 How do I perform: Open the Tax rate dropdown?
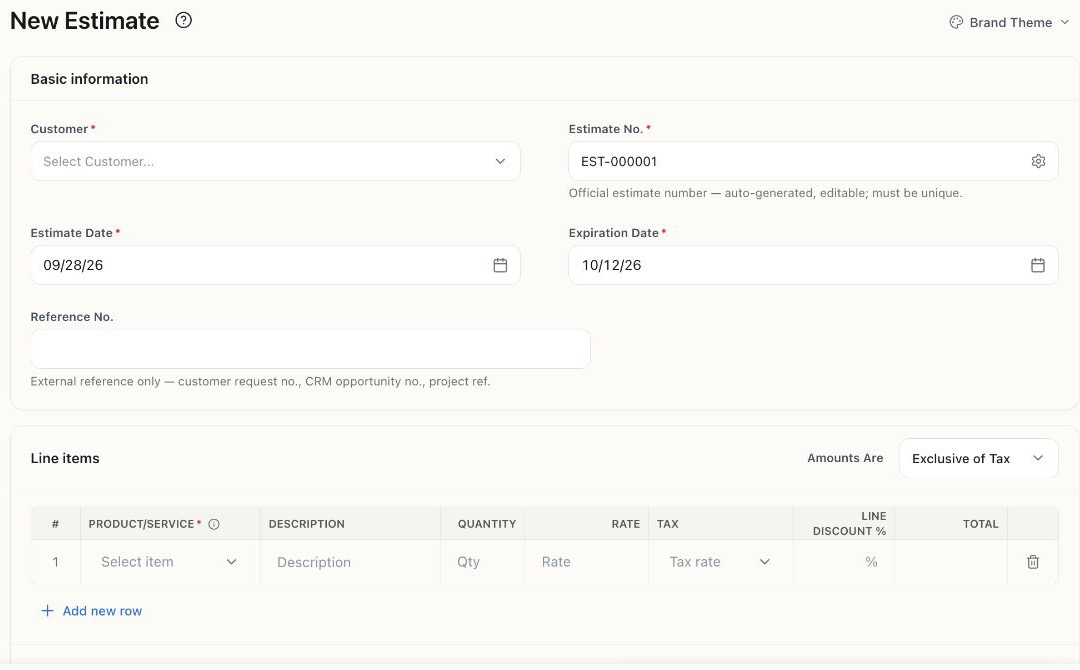(x=720, y=562)
